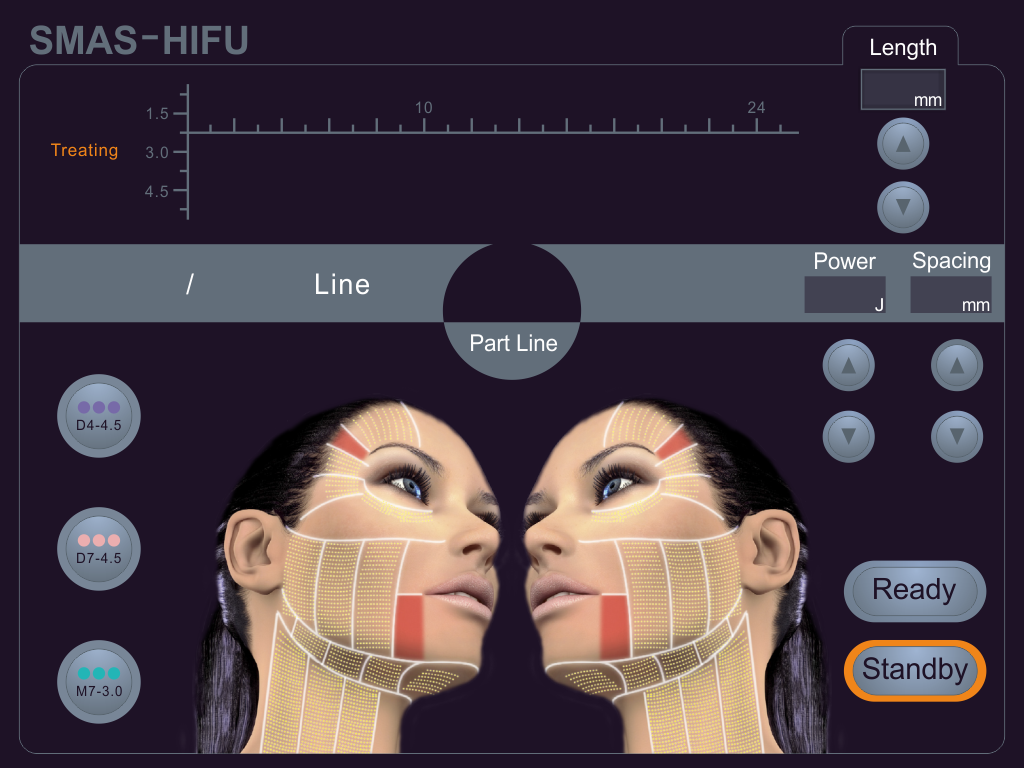Click the Power J value field
Screen dimensions: 1024x768
coord(844,295)
